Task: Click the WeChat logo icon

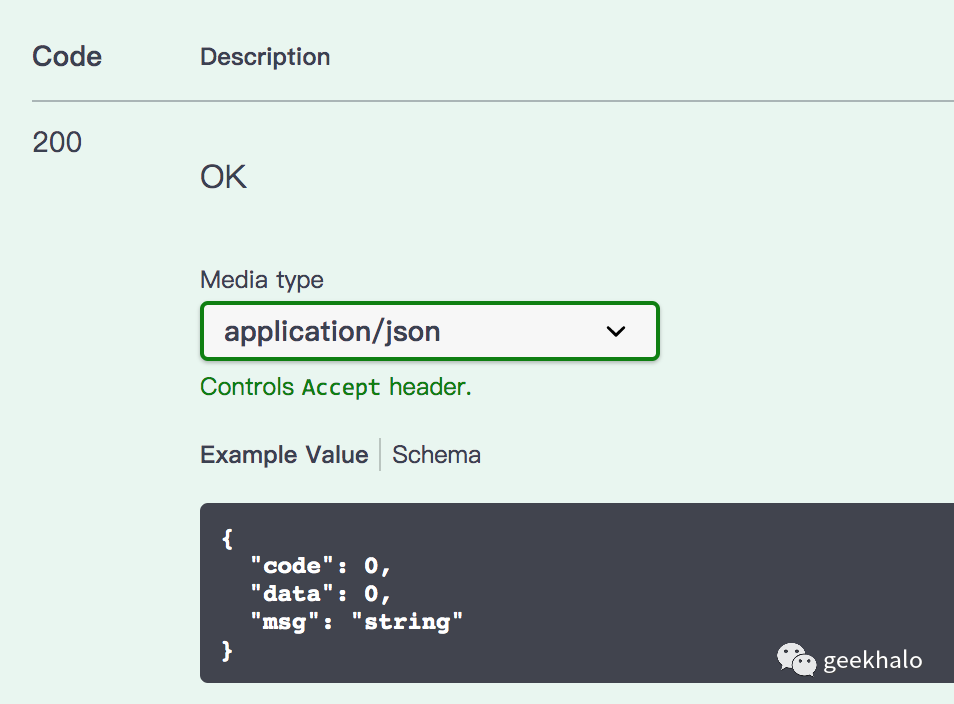Action: tap(797, 660)
